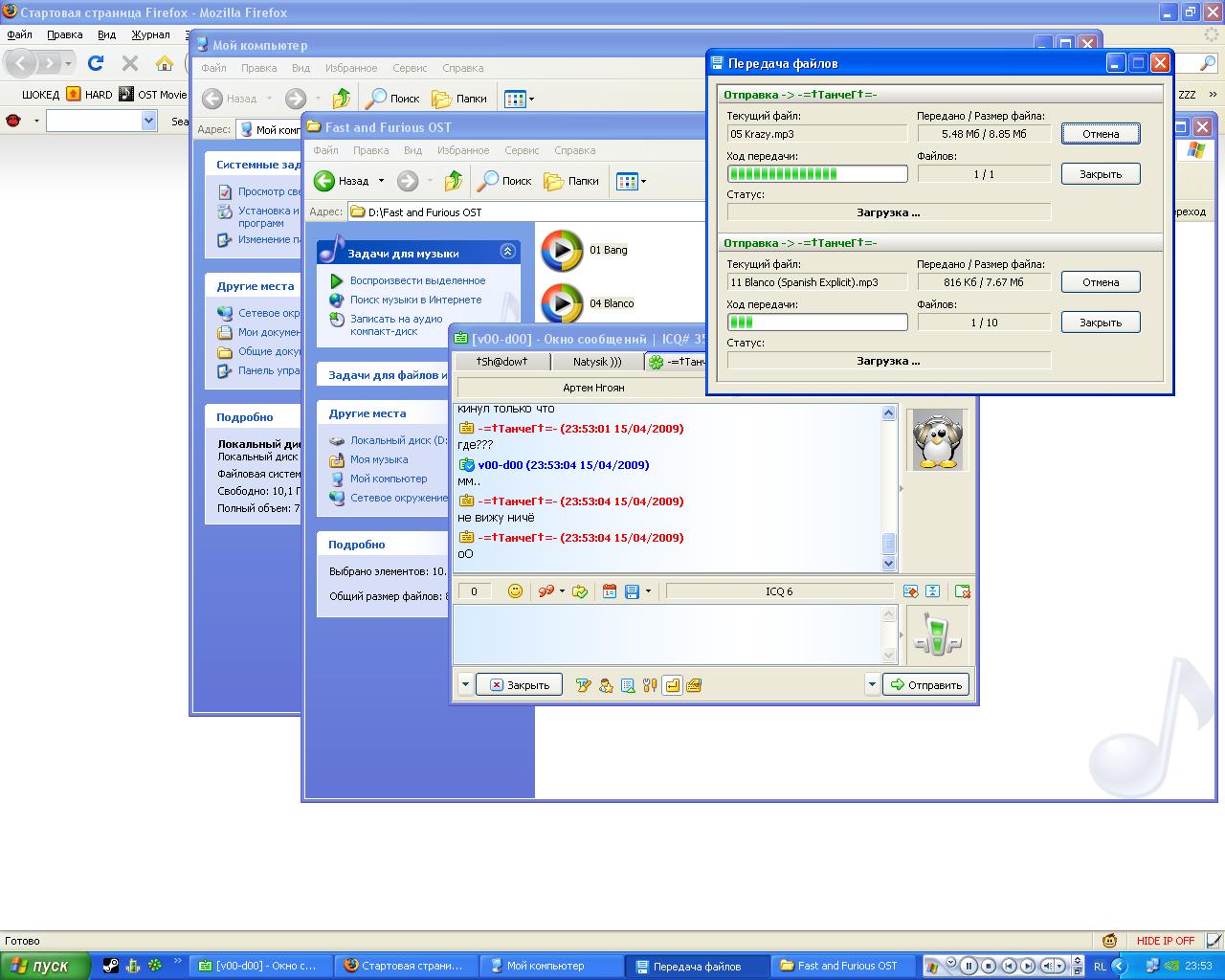Click the 05 Krazy.mp3 transfer progress bar

(x=817, y=174)
